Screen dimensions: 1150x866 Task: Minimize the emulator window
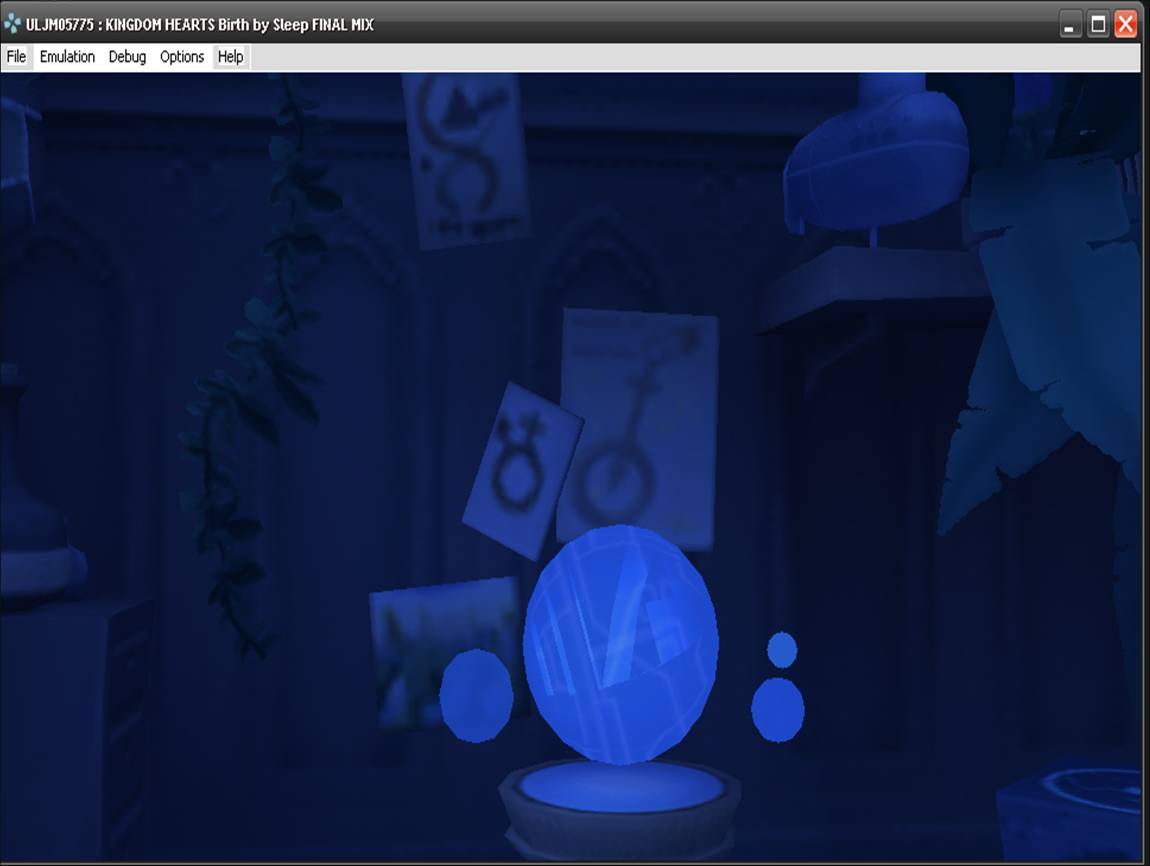pos(1070,25)
